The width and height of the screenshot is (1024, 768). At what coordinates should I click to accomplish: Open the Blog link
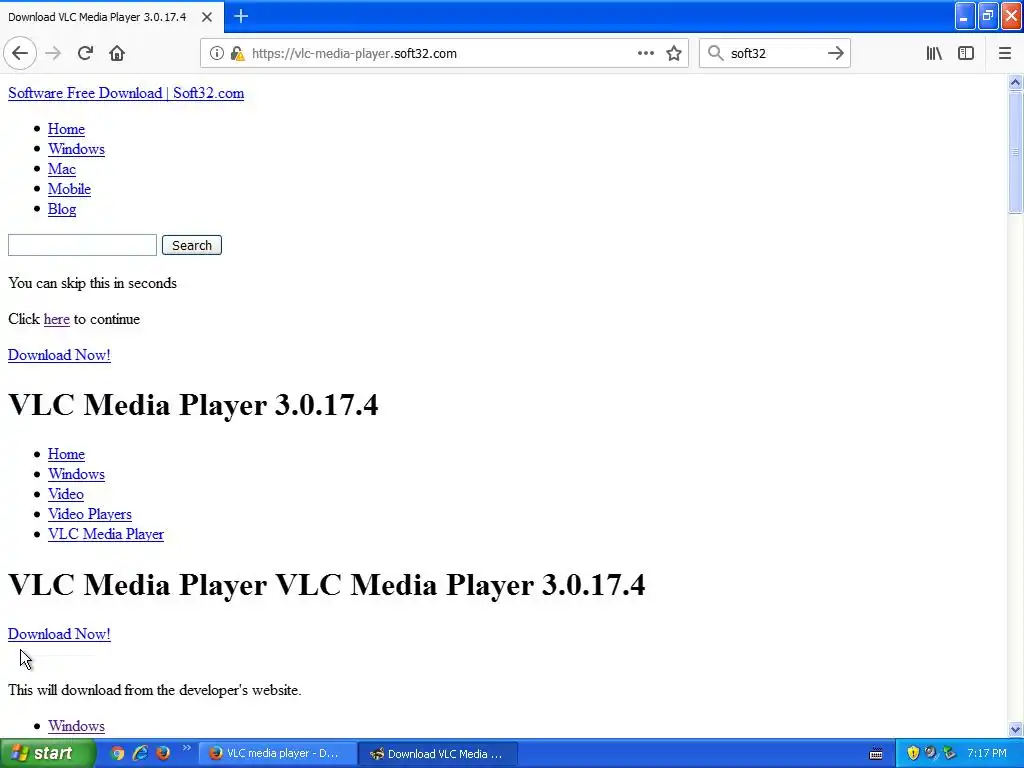[62, 209]
